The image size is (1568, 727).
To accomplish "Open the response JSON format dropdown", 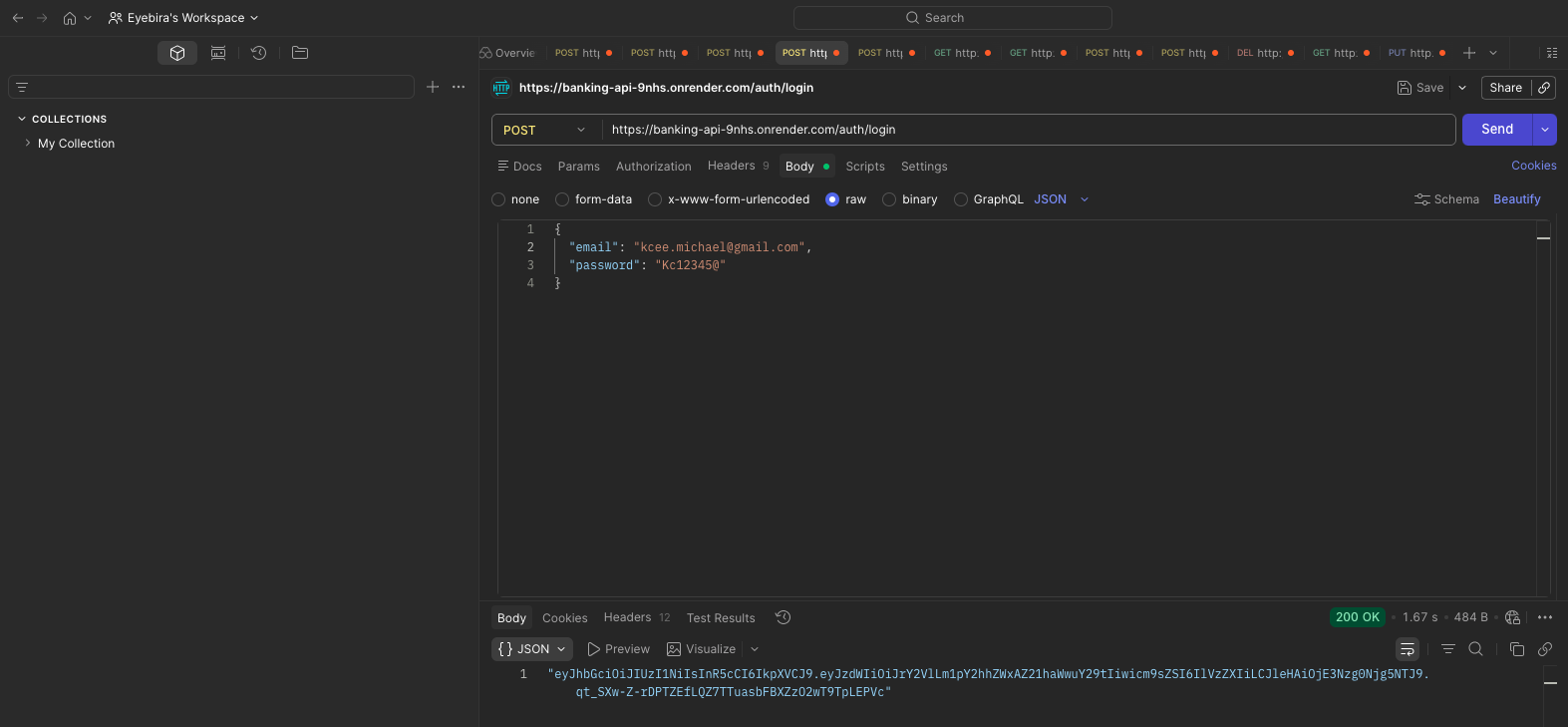I will click(x=532, y=649).
